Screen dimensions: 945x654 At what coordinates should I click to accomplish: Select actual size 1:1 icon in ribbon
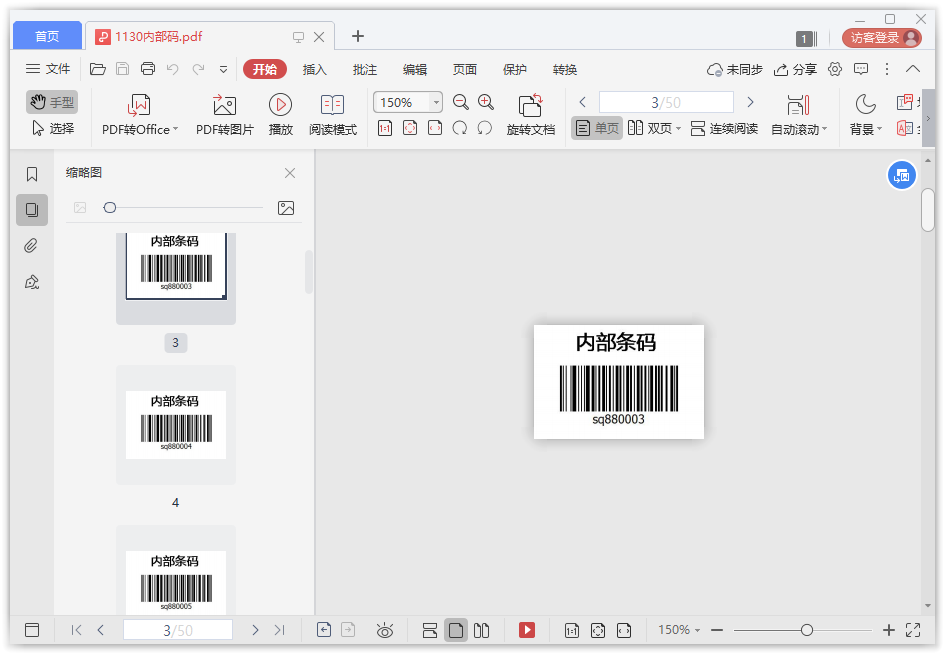point(385,128)
